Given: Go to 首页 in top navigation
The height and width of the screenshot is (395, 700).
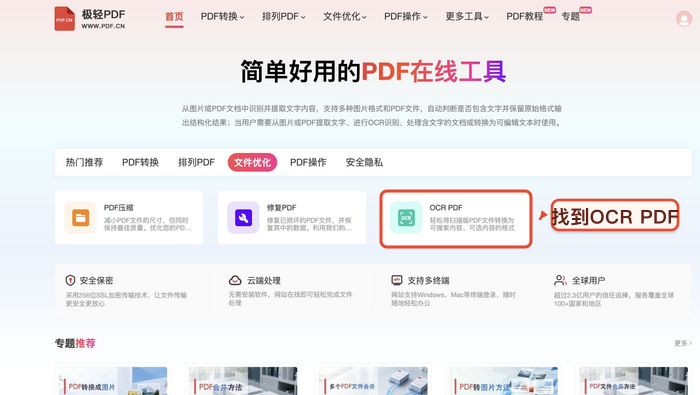Looking at the screenshot, I should [x=174, y=17].
